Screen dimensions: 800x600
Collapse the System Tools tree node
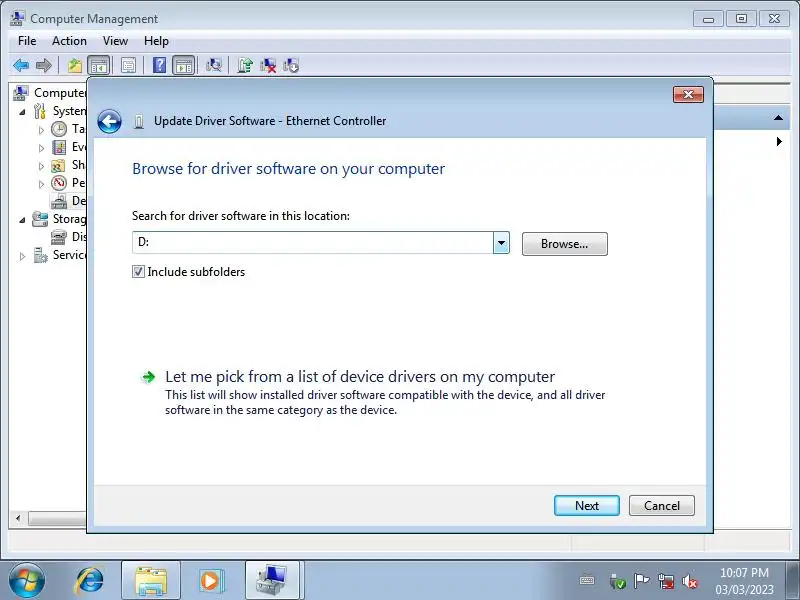pyautogui.click(x=22, y=112)
